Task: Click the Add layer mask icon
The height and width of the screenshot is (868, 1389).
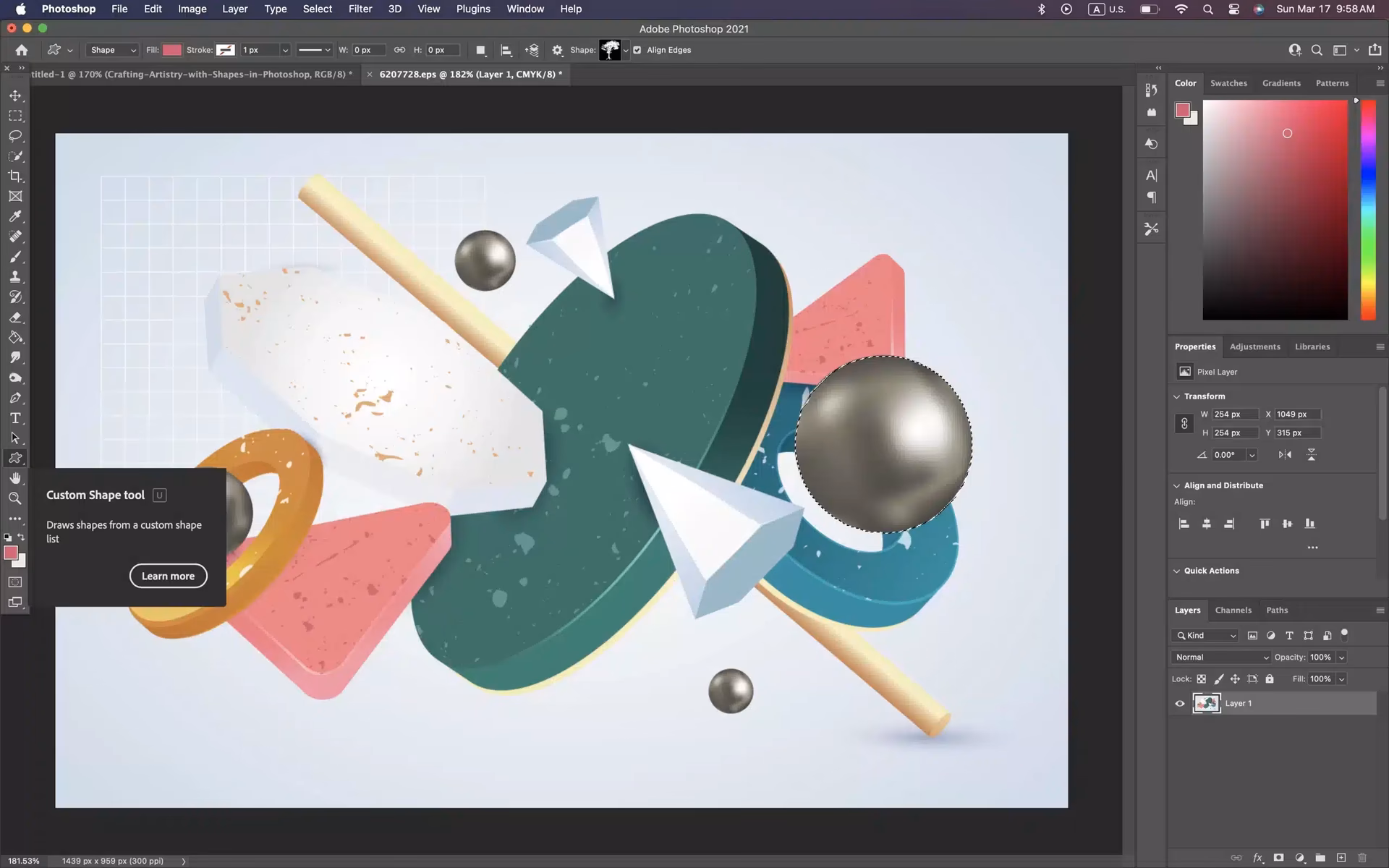Action: [1279, 857]
